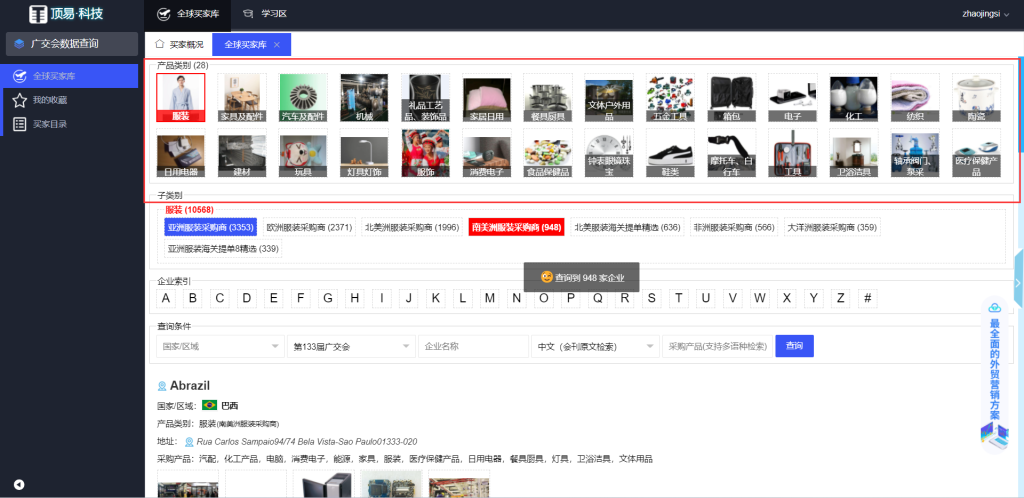1024x498 pixels.
Task: Click the 我的收藏 star icon in sidebar
Action: click(19, 100)
